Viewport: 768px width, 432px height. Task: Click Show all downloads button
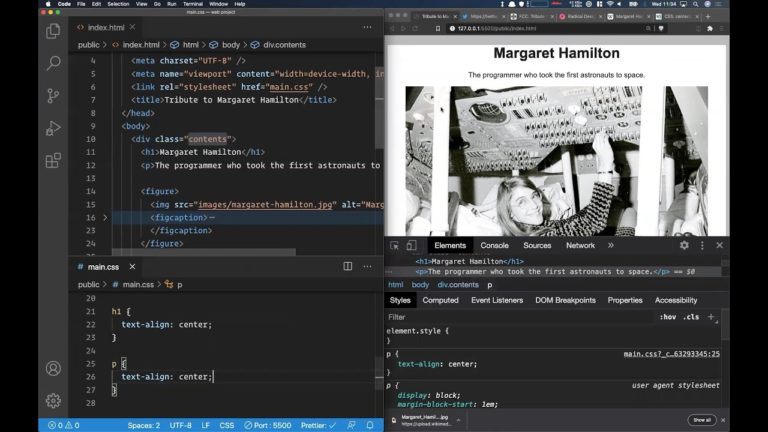point(701,420)
